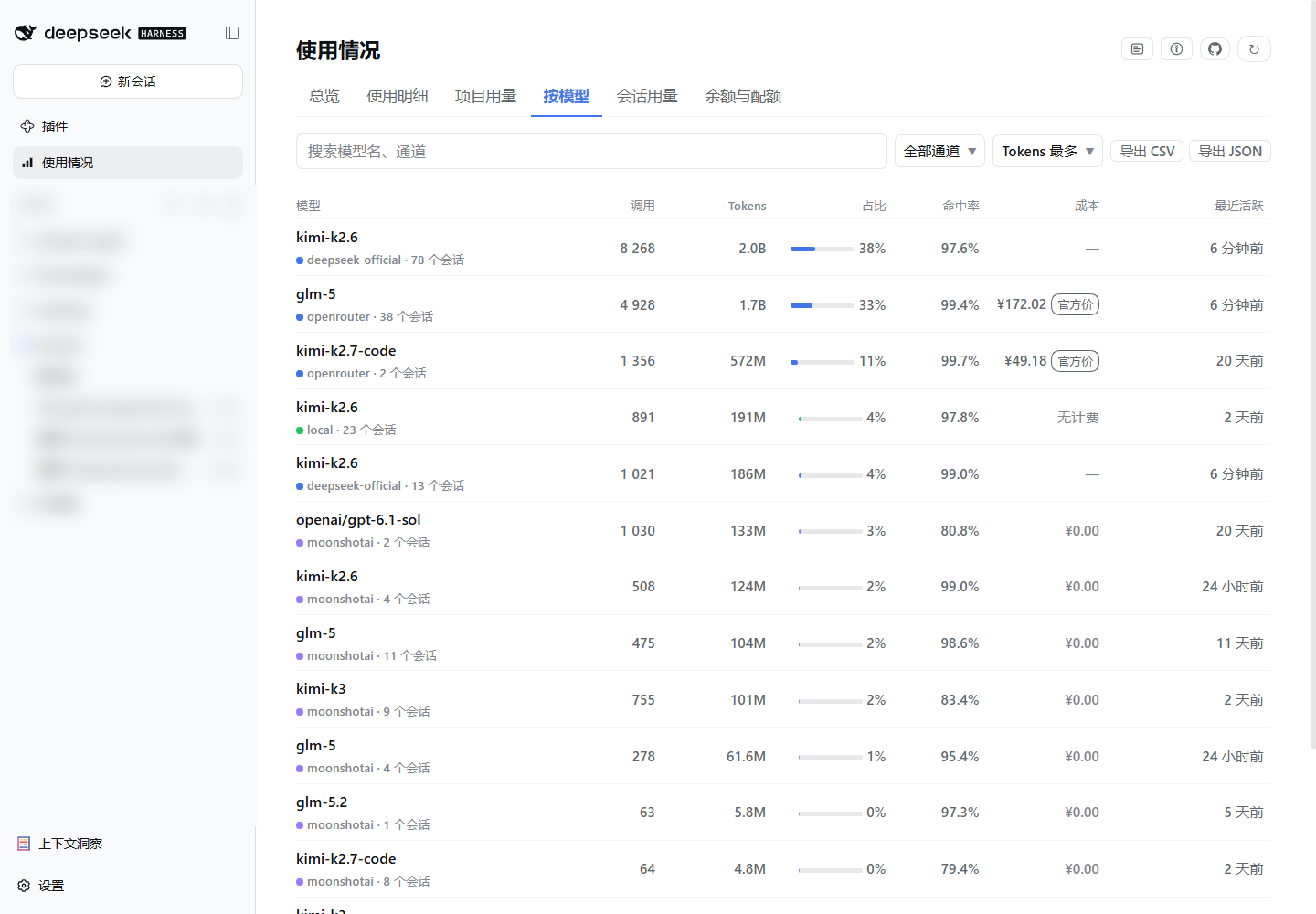Focus the 搜索模型名、通道 search field

coord(591,152)
